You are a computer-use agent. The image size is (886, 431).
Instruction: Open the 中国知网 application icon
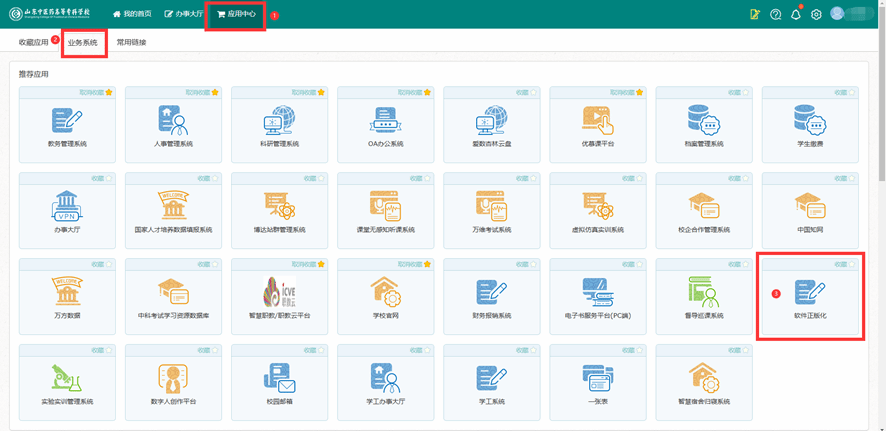809,206
